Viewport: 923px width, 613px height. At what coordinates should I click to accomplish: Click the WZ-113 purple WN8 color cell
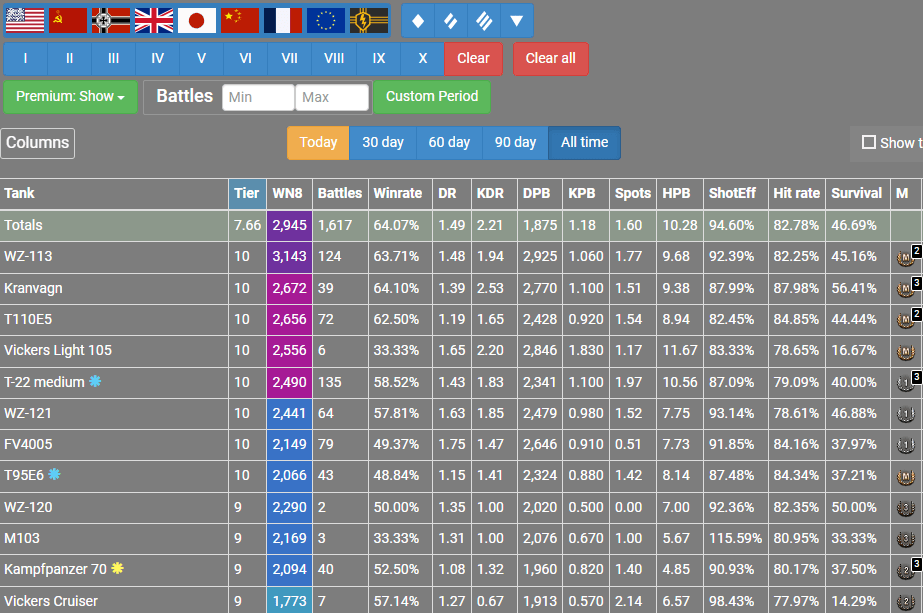(288, 257)
